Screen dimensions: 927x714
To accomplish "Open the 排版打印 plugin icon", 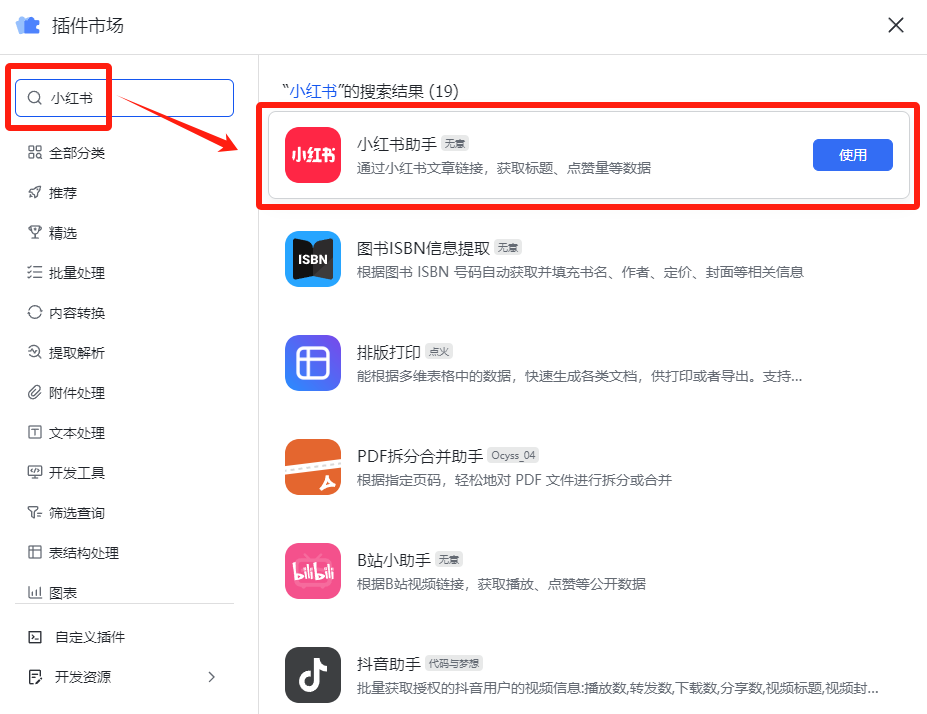I will click(x=313, y=363).
